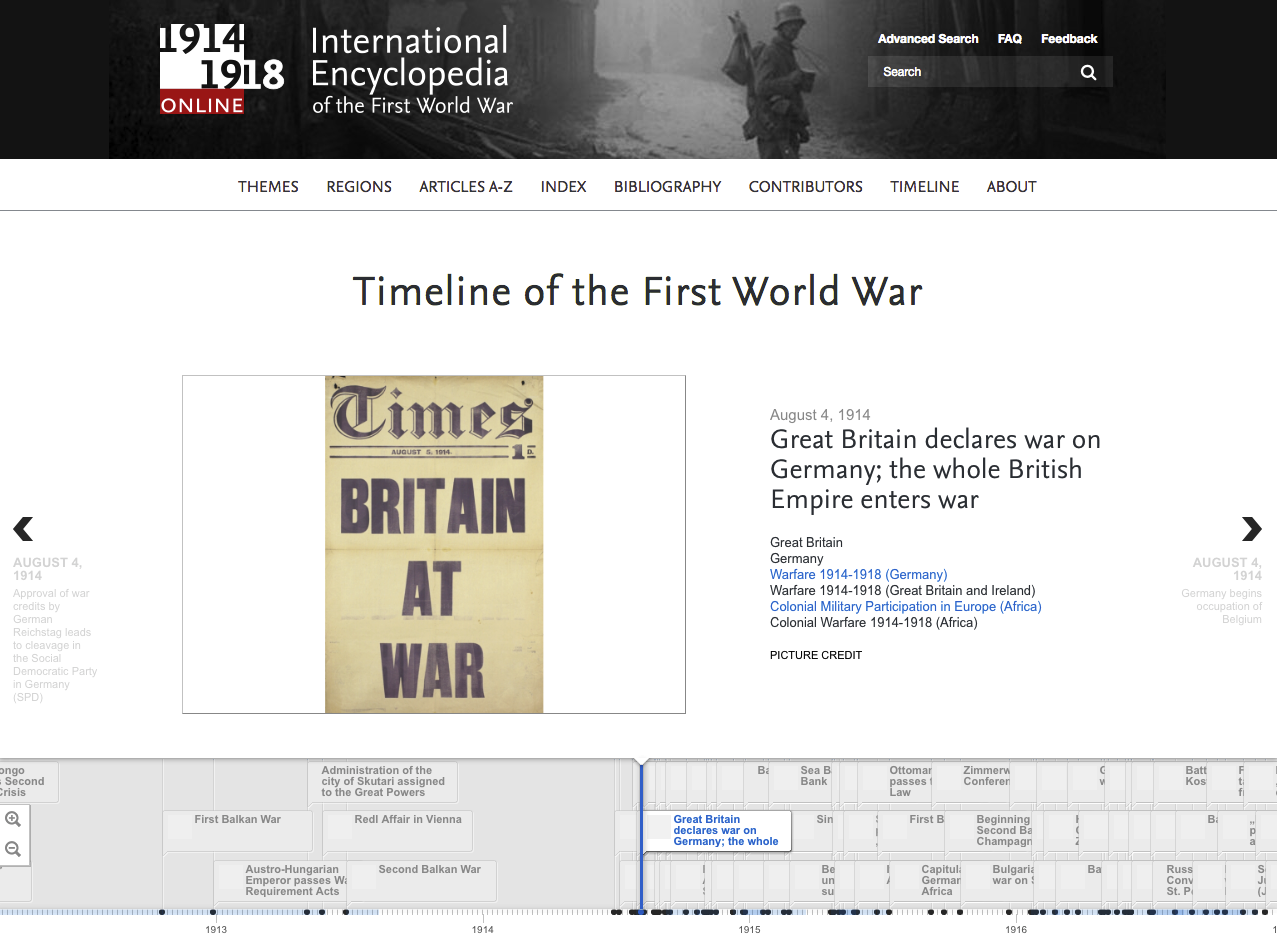Zoom out the timeline
This screenshot has height=939, width=1277.
pyautogui.click(x=13, y=849)
